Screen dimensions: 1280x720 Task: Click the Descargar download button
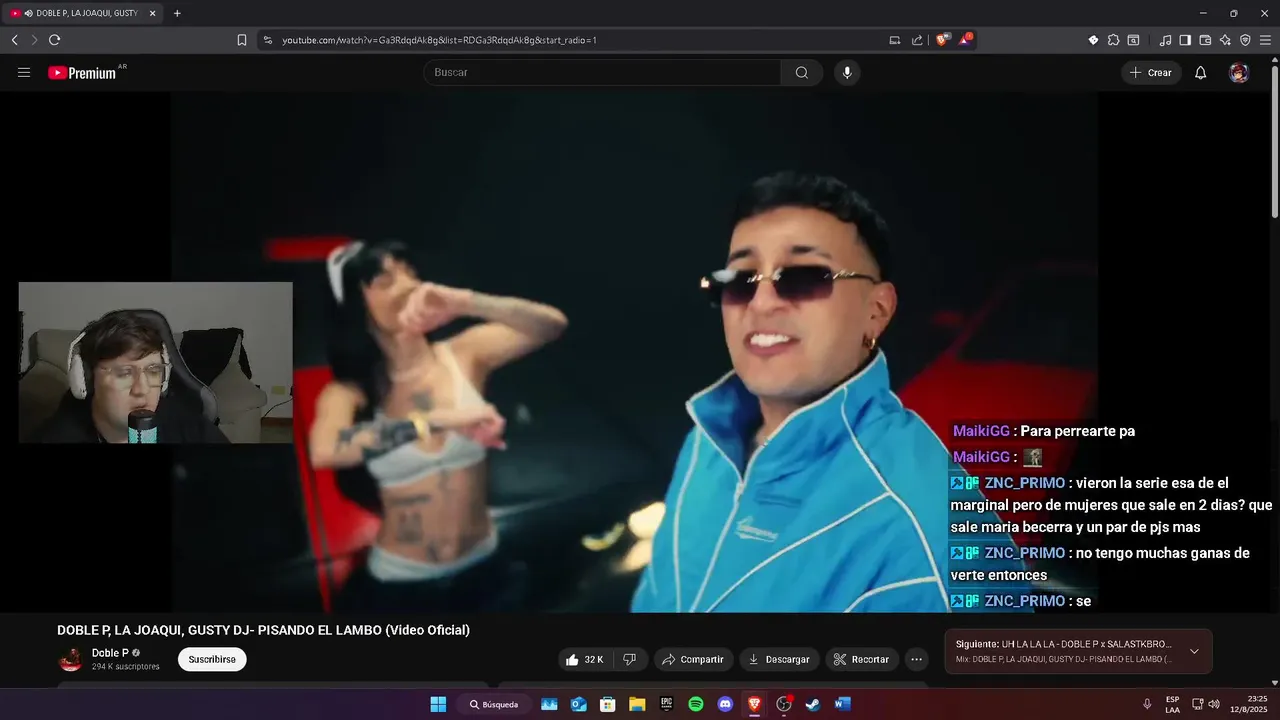[779, 659]
